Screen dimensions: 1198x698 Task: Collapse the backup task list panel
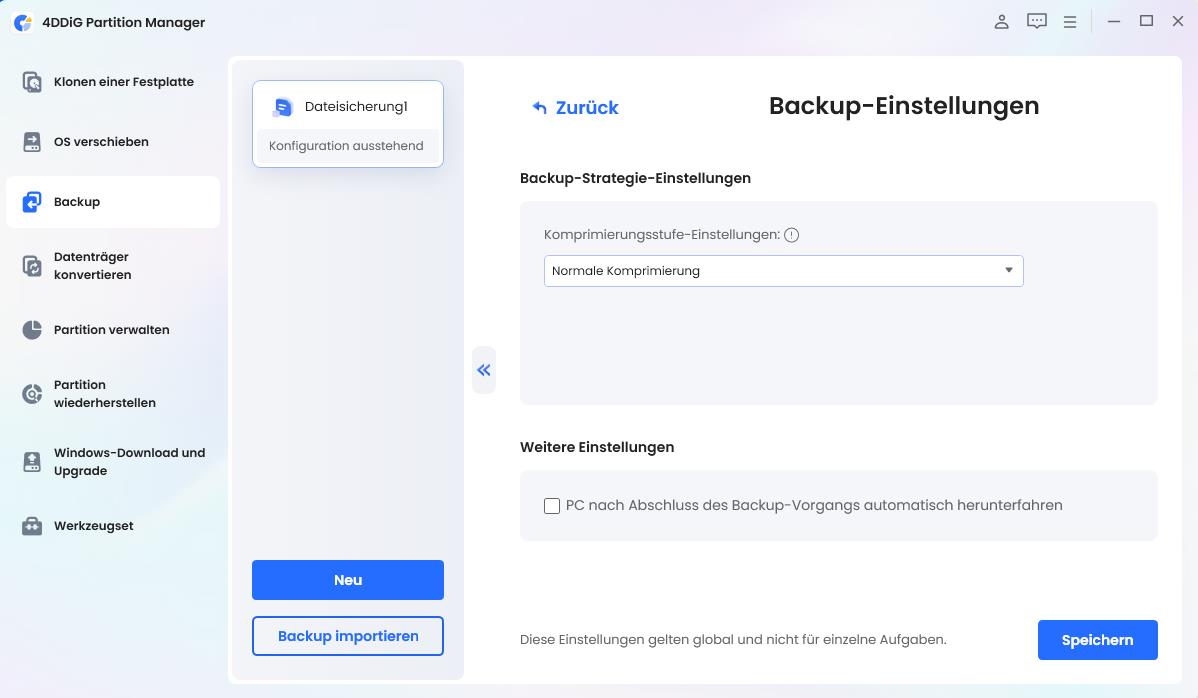[x=483, y=370]
